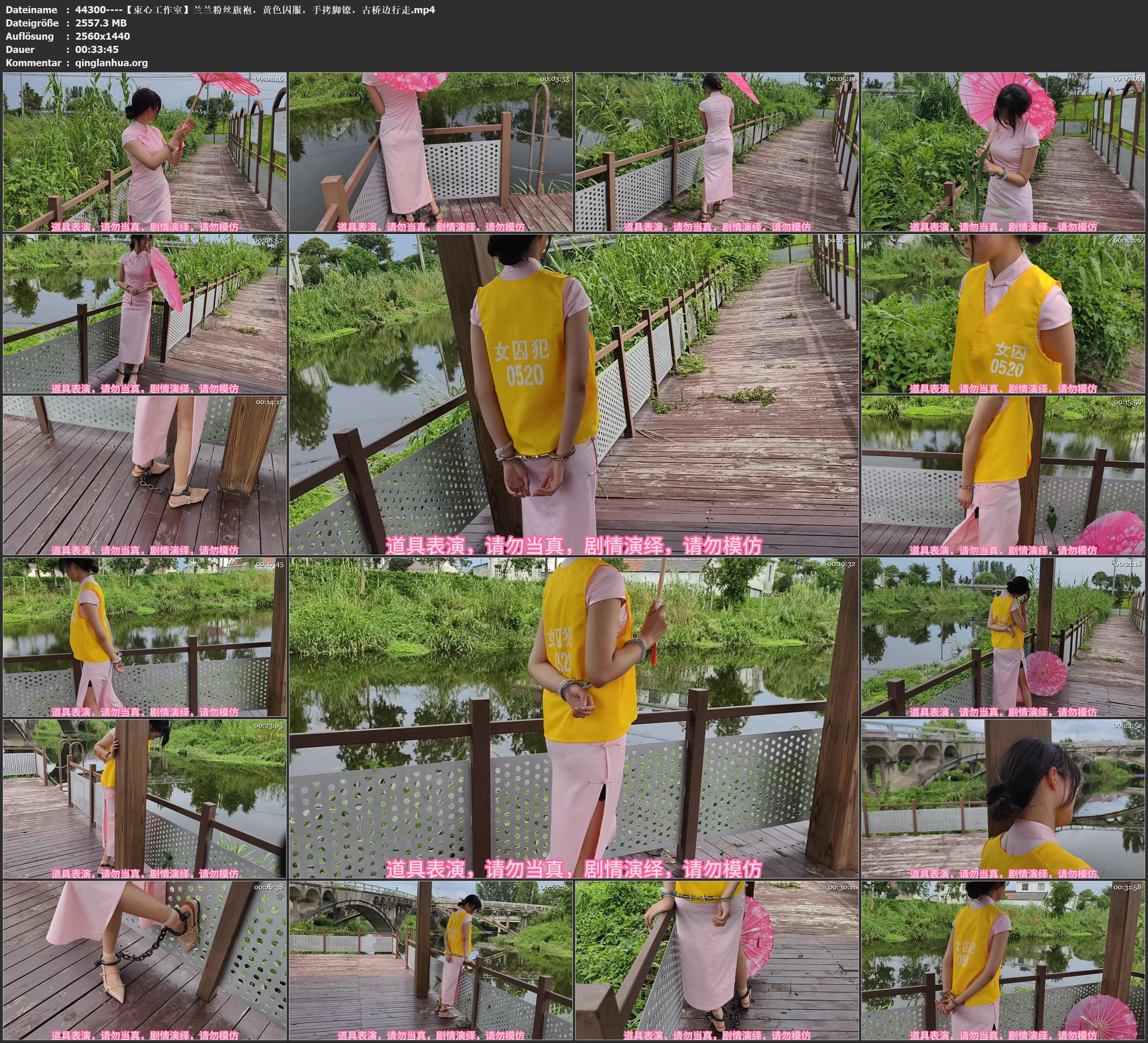Open the thumbnail timestamped 00:05:19
This screenshot has height=1043, width=1148.
pos(717,152)
